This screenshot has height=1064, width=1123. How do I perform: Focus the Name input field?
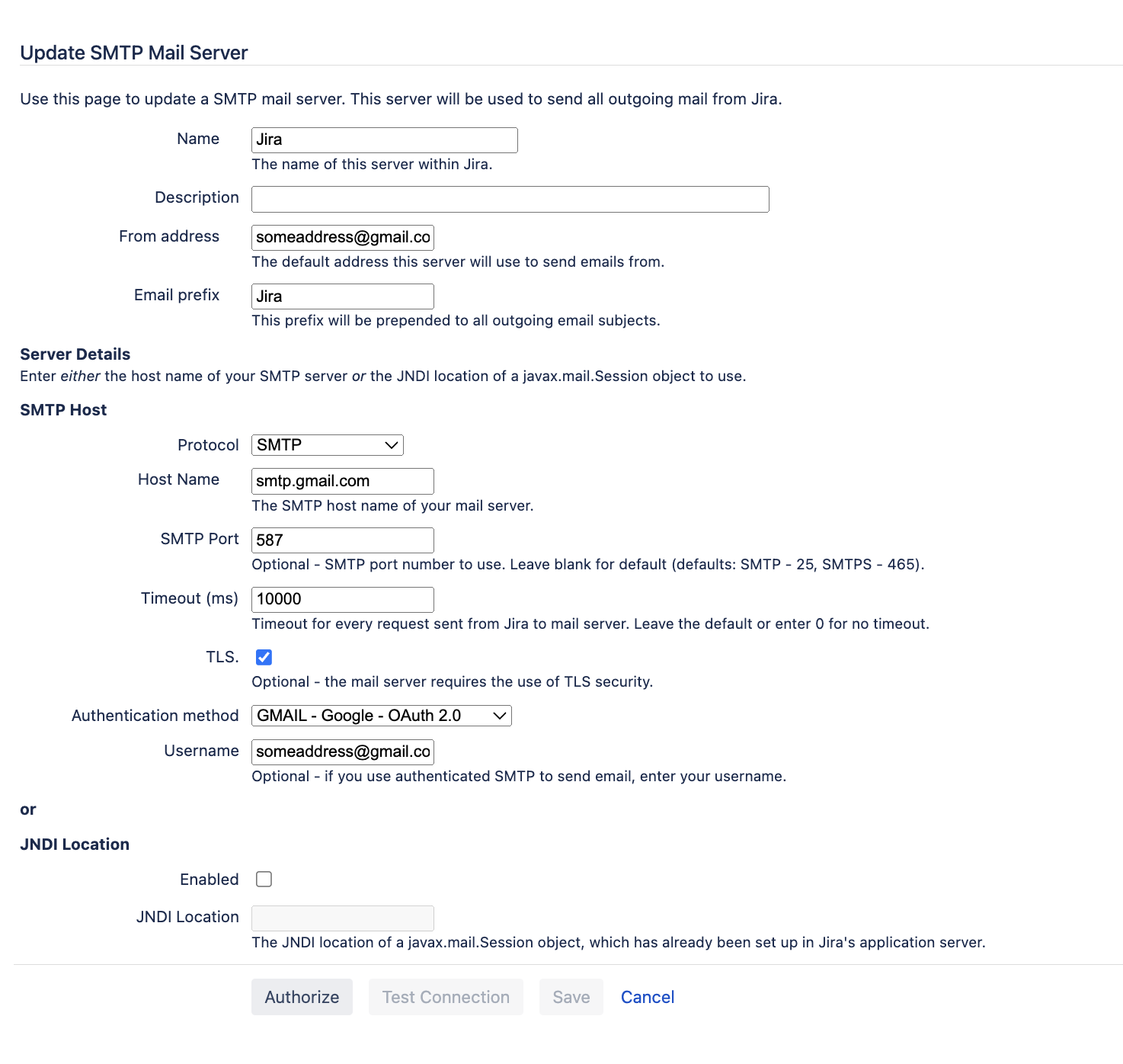pos(384,140)
